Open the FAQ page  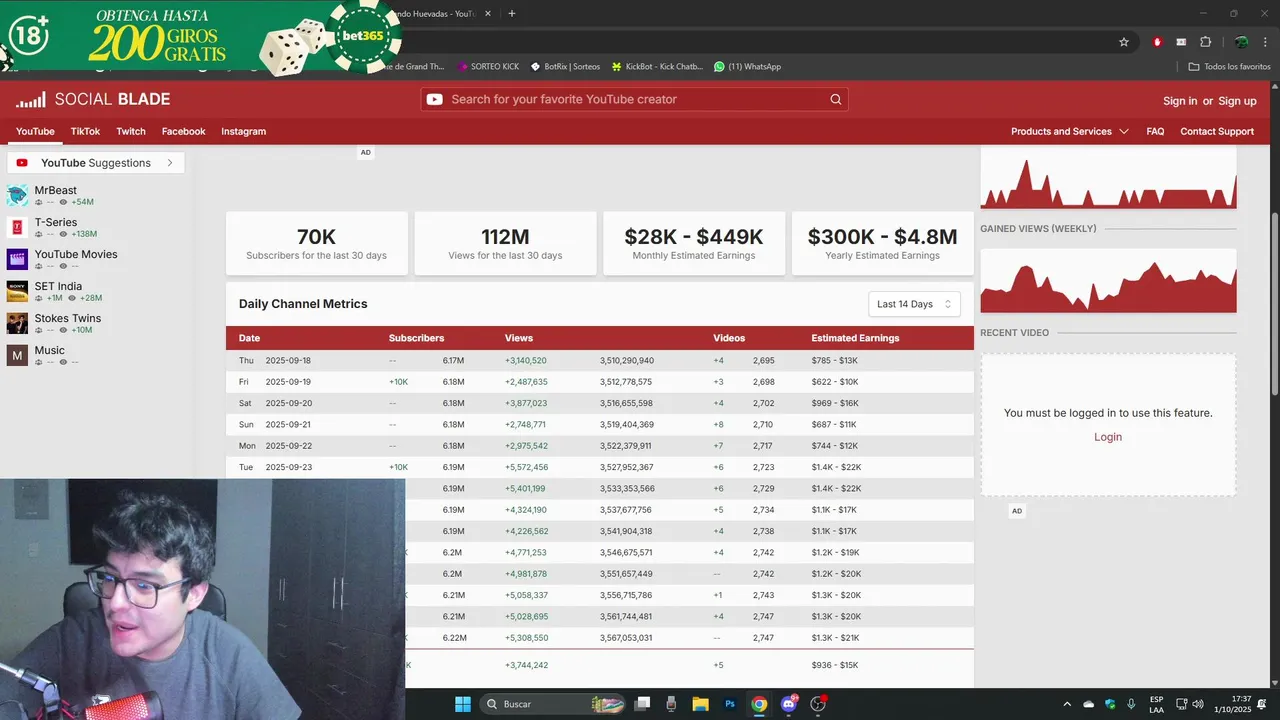coord(1155,131)
